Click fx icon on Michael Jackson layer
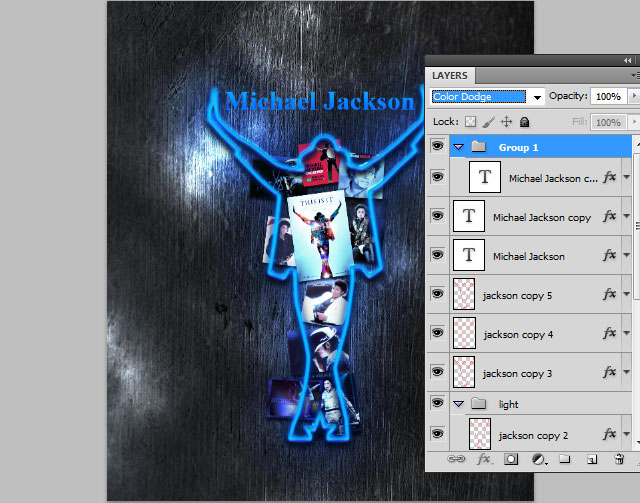The height and width of the screenshot is (503, 640). (609, 255)
